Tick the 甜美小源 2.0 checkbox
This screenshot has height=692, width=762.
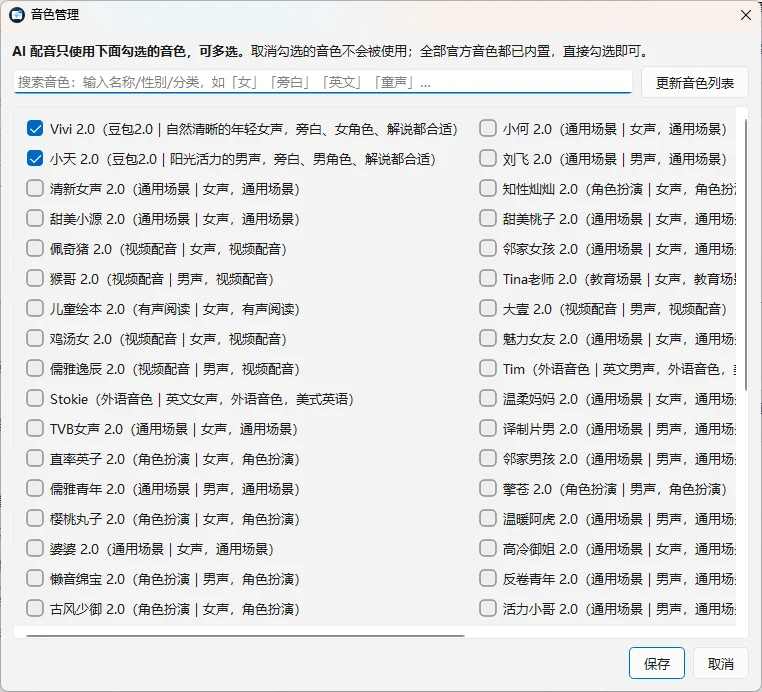(x=35, y=219)
